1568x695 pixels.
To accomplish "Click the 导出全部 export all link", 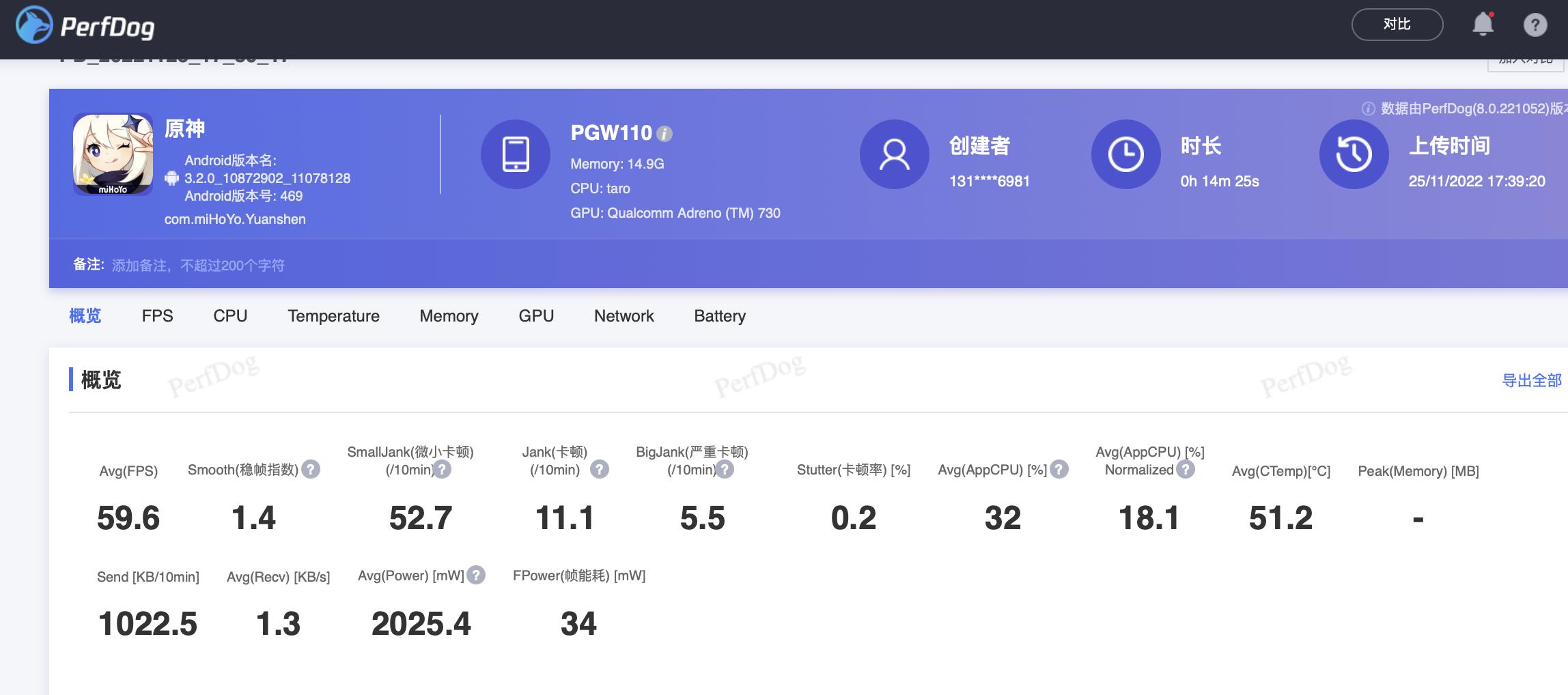I will (1531, 380).
